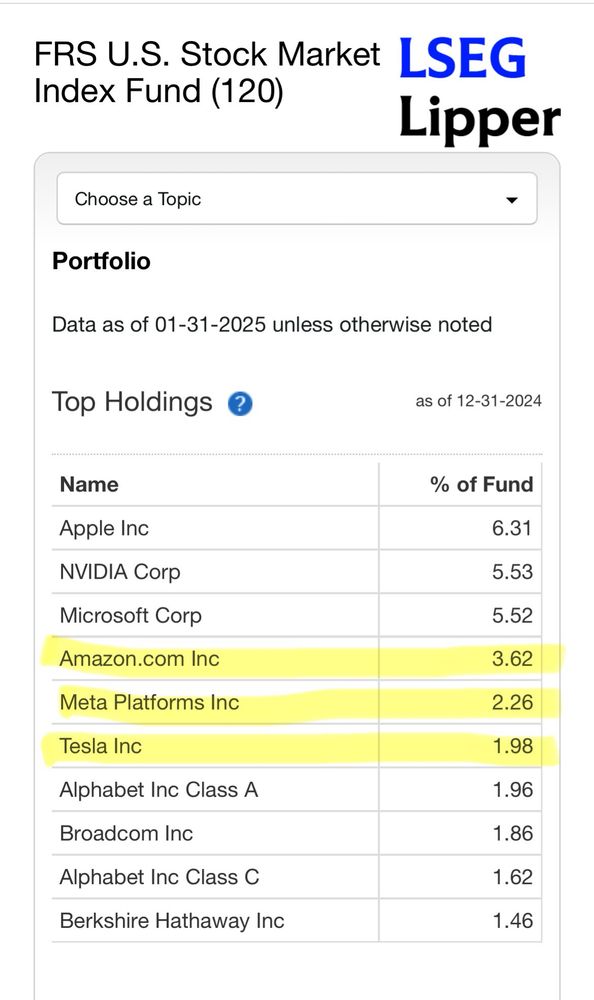The image size is (594, 1000).
Task: Collapse the Choose a Topic selector
Action: (x=297, y=199)
